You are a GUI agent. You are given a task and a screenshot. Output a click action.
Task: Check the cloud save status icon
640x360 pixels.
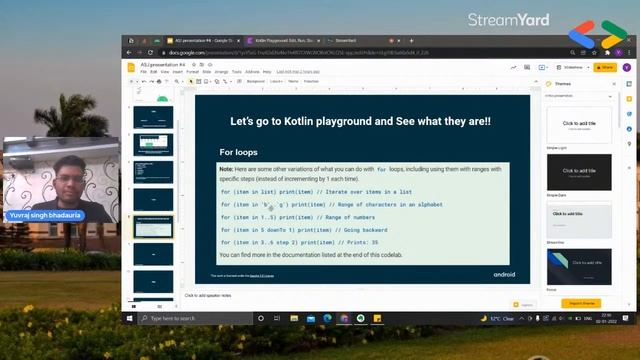[x=210, y=64]
